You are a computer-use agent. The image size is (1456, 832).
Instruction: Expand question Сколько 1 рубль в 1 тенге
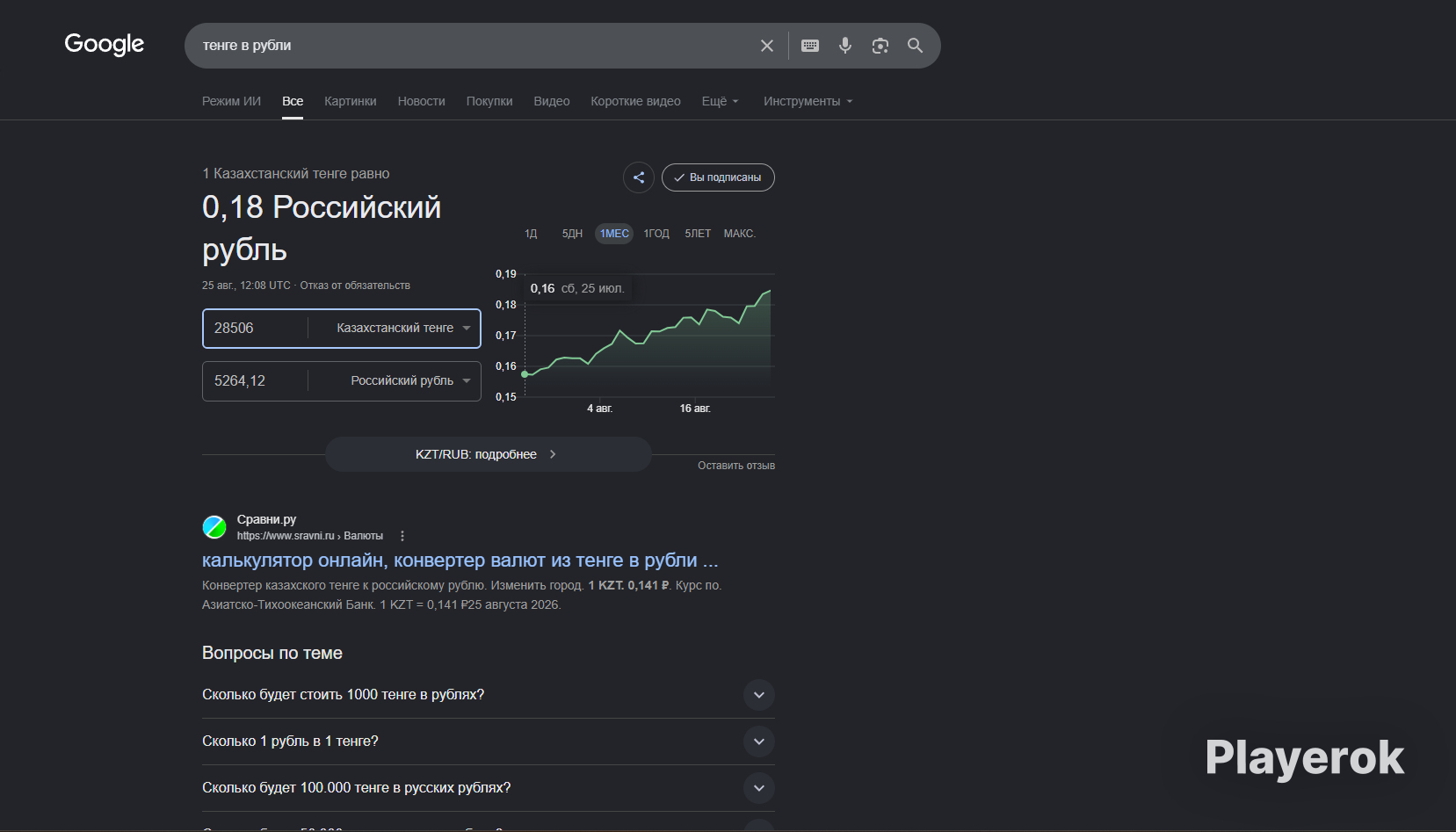coord(489,742)
